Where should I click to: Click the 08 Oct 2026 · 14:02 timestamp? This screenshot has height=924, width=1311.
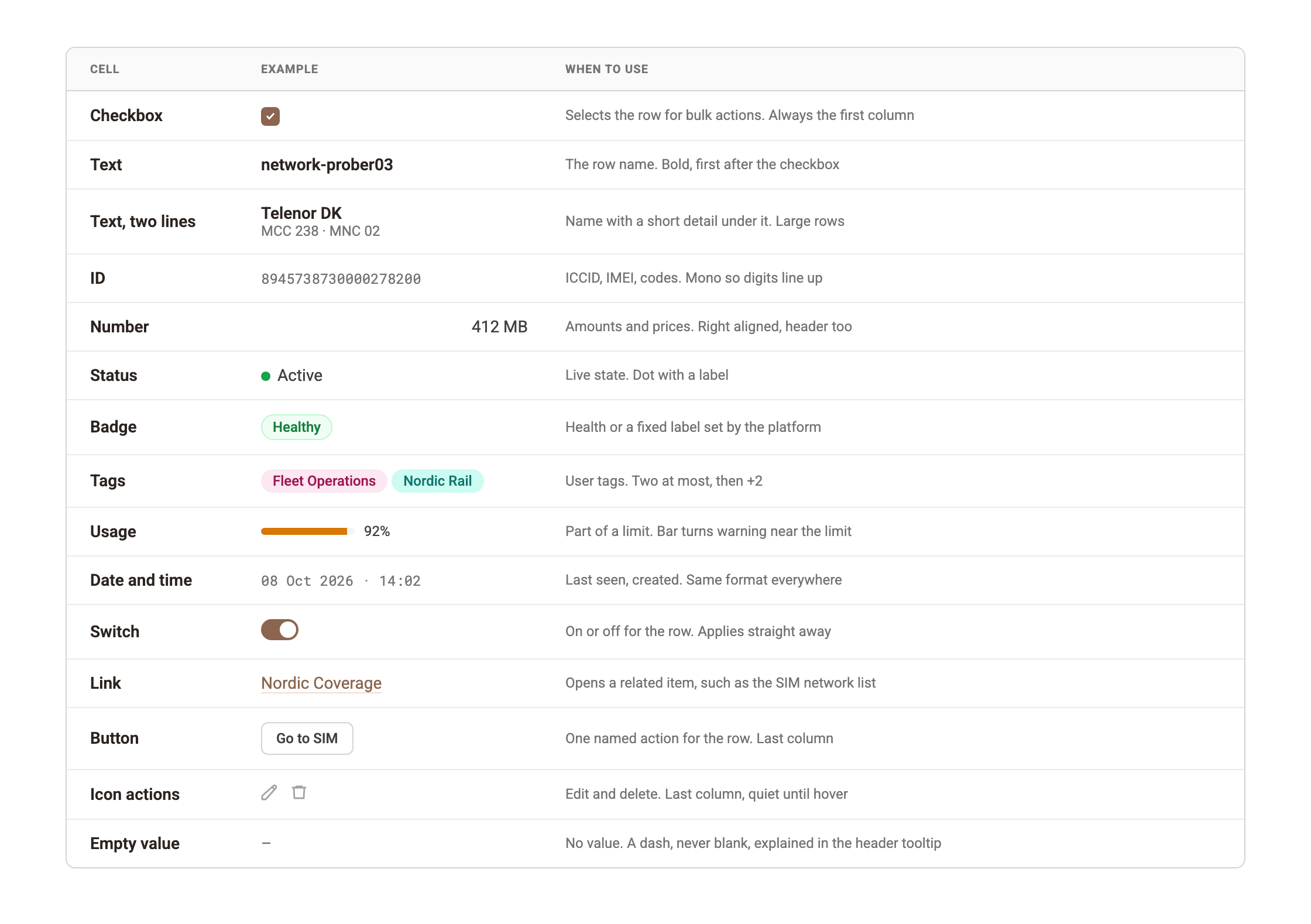[341, 581]
